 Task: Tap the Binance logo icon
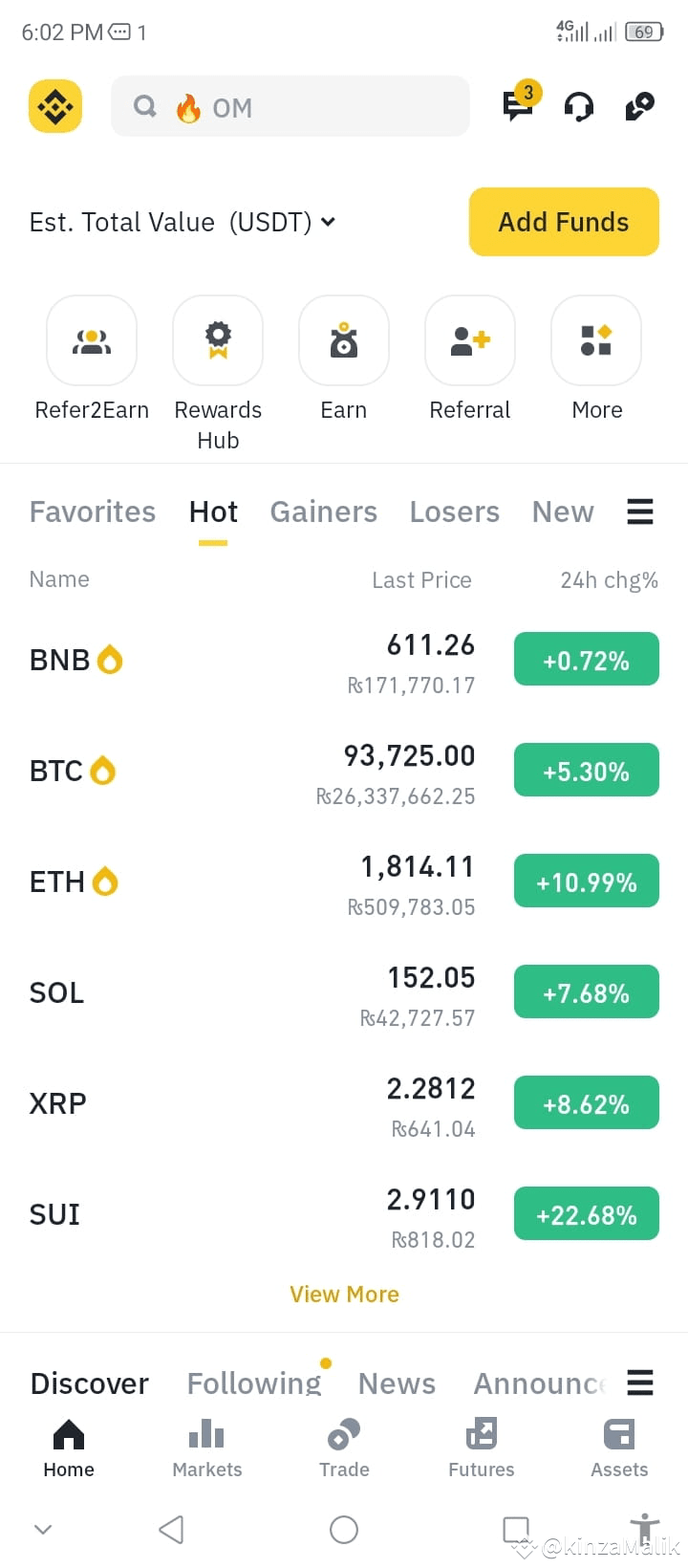click(55, 106)
